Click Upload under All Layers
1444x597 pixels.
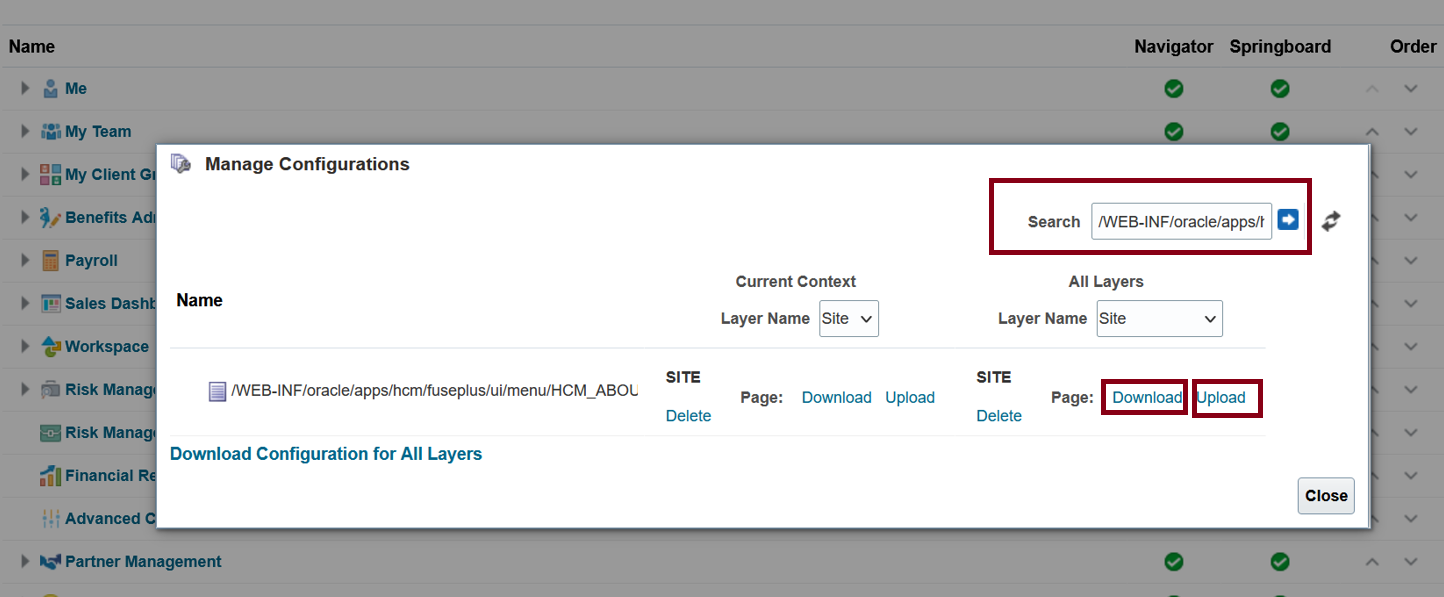point(1221,398)
